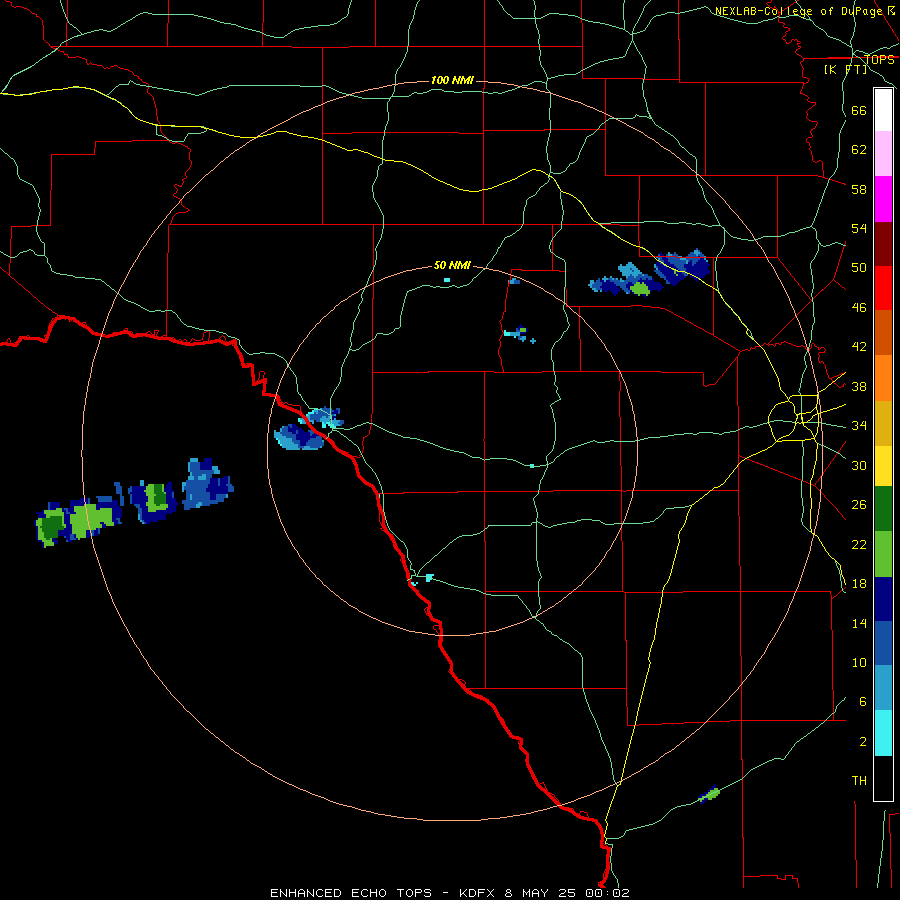Click the "30" legend value
This screenshot has height=900, width=900.
tap(859, 465)
